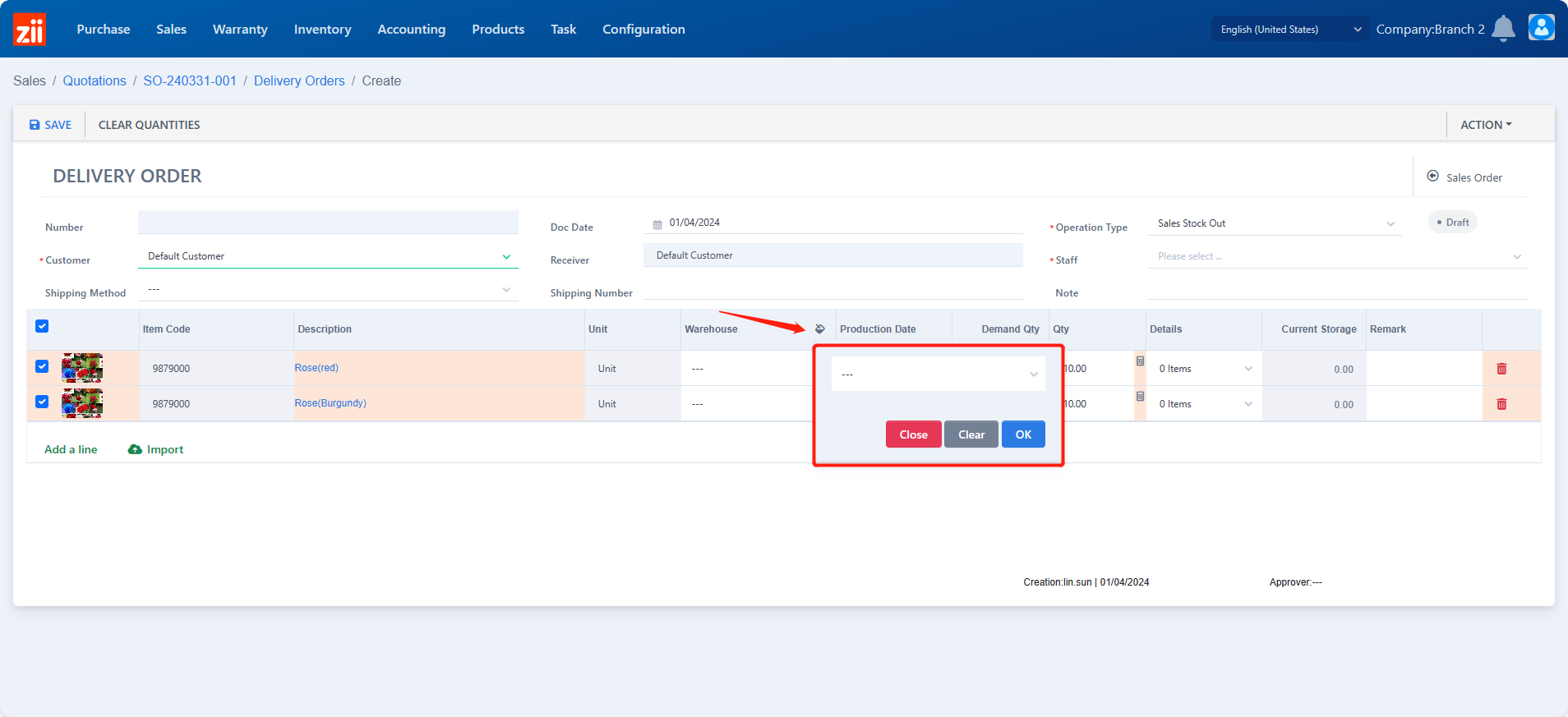Click the Doc Date calendar icon
The height and width of the screenshot is (717, 1568).
(x=657, y=224)
